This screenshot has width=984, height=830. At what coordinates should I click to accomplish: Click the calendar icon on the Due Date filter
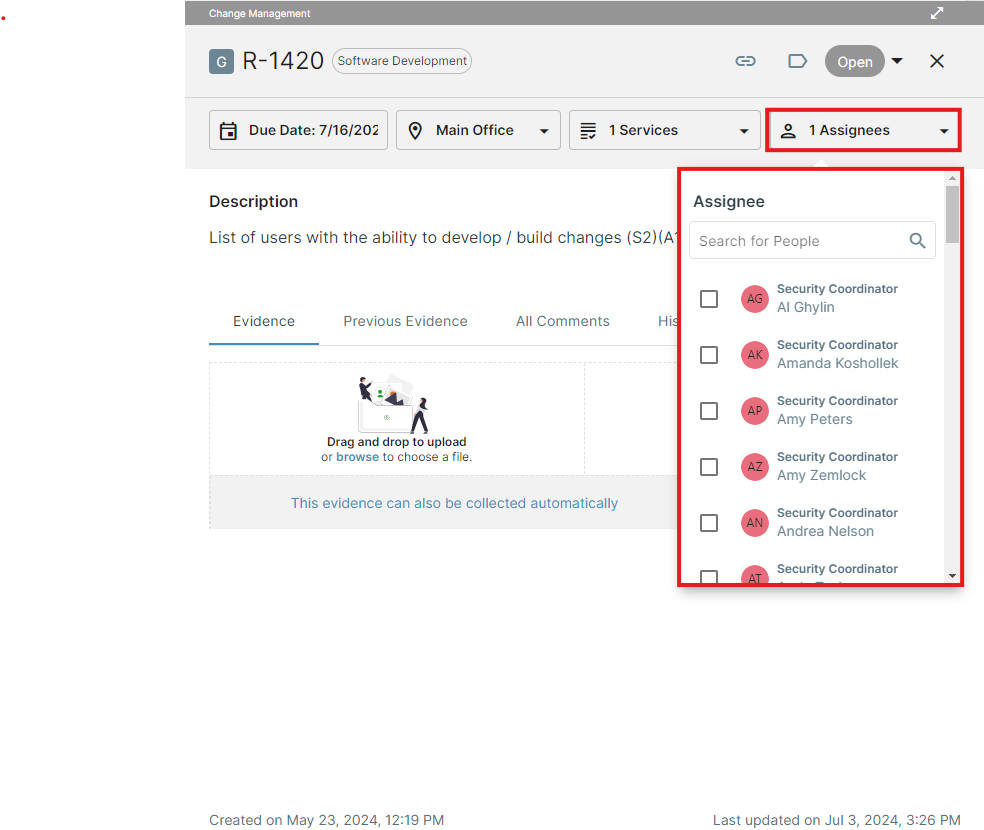tap(230, 129)
